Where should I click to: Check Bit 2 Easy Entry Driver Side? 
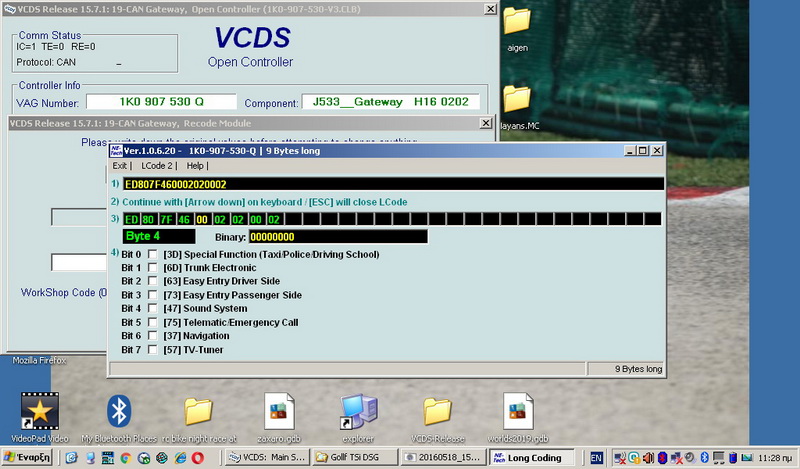pos(152,281)
